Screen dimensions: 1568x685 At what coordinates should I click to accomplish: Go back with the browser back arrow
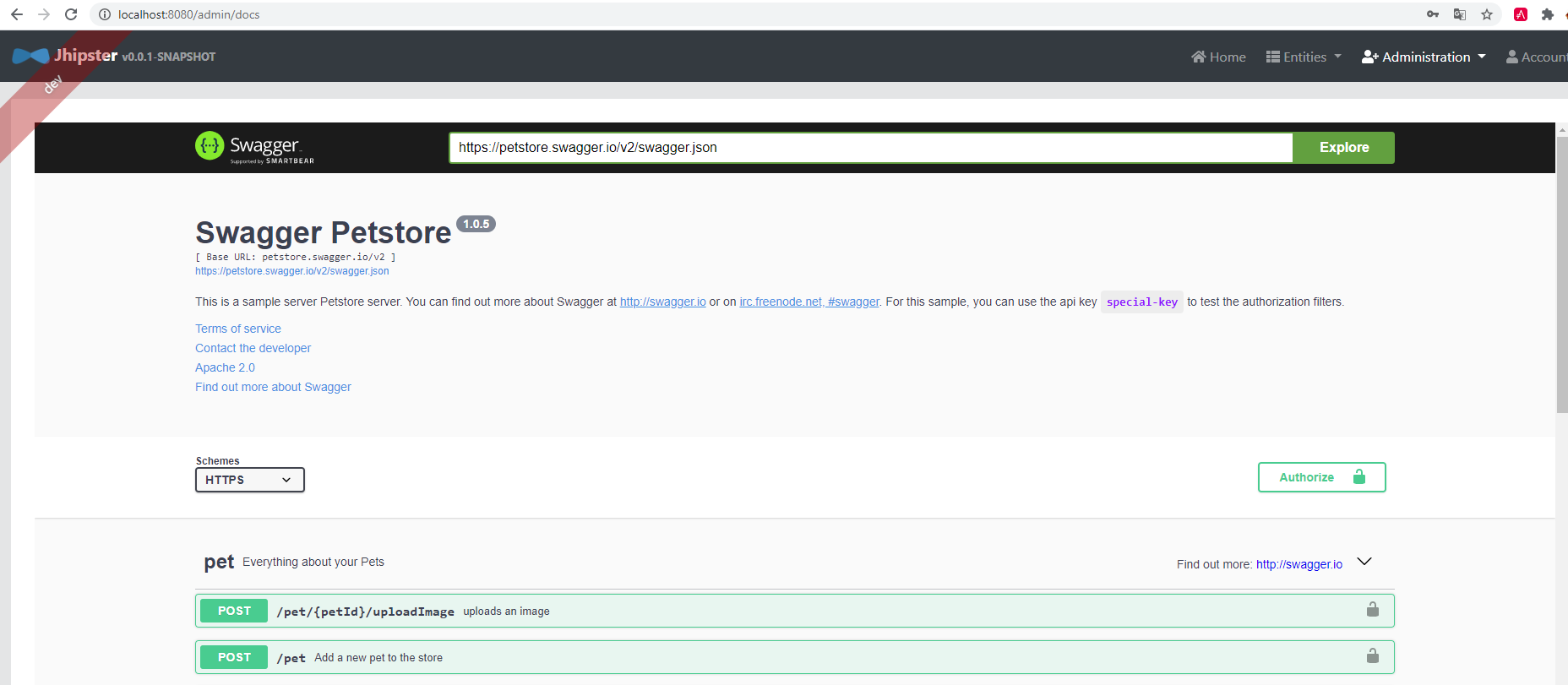(x=17, y=14)
